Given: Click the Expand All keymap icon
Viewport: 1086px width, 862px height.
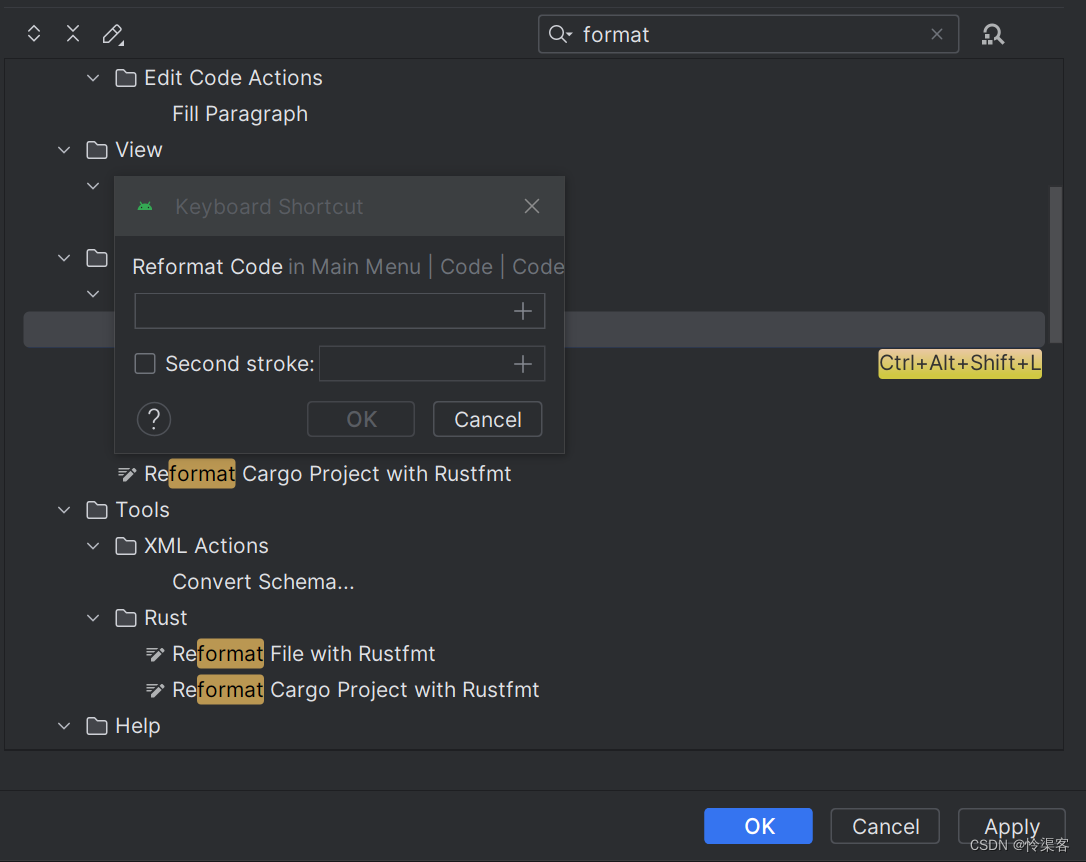Looking at the screenshot, I should tap(33, 33).
